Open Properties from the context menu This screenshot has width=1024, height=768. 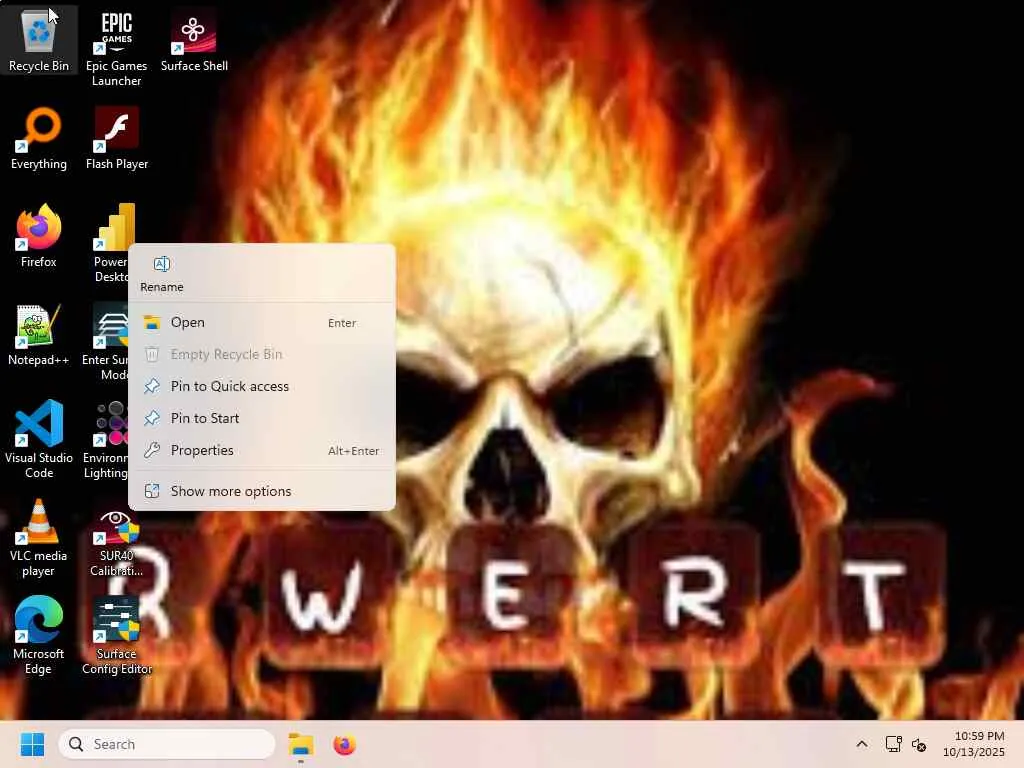pyautogui.click(x=262, y=450)
